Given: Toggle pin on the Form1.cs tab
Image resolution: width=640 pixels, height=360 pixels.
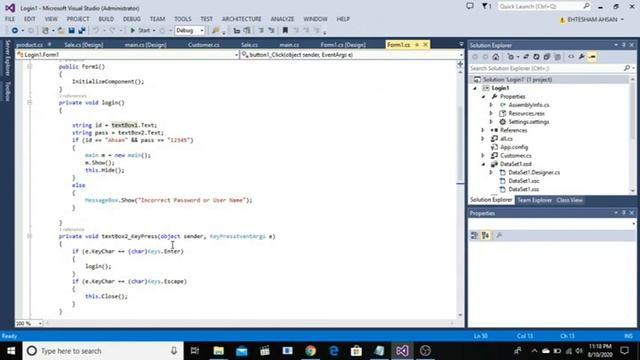Looking at the screenshot, I should pos(417,44).
